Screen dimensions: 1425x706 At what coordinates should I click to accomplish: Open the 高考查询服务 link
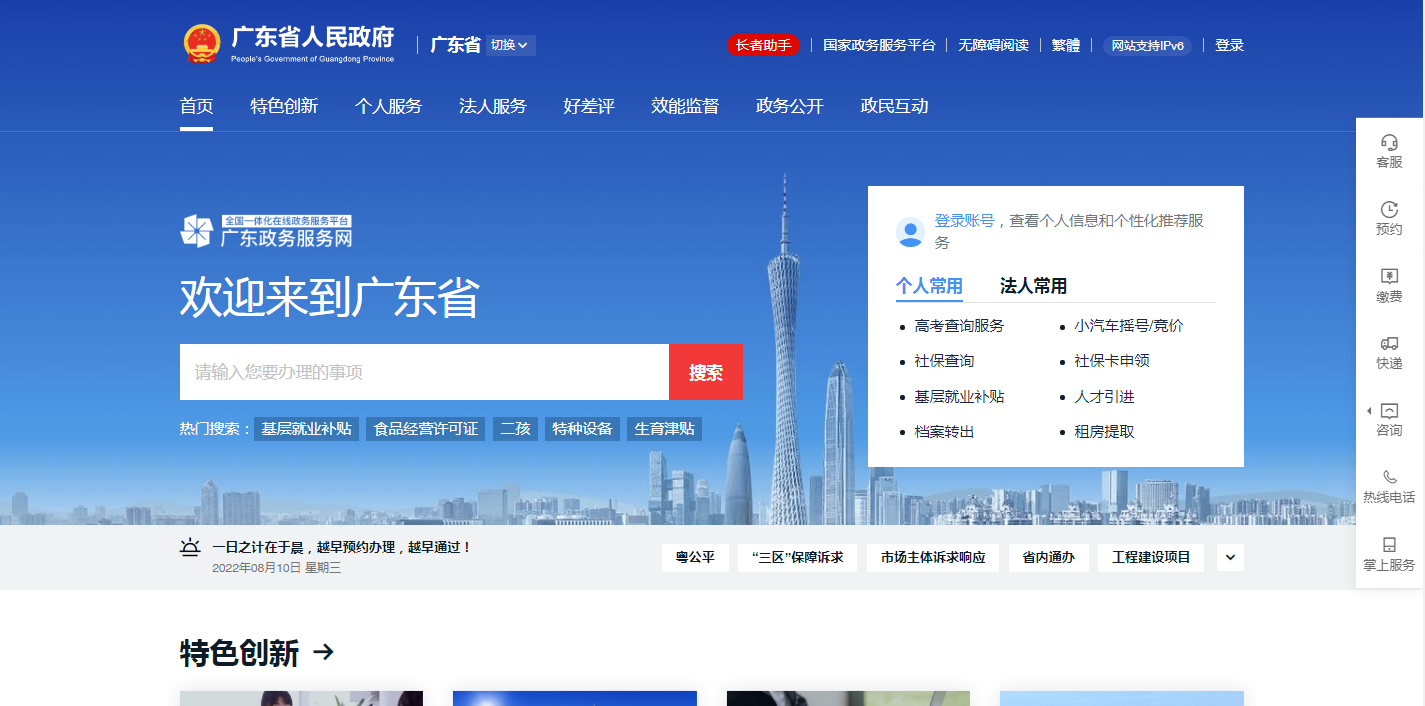click(x=958, y=326)
